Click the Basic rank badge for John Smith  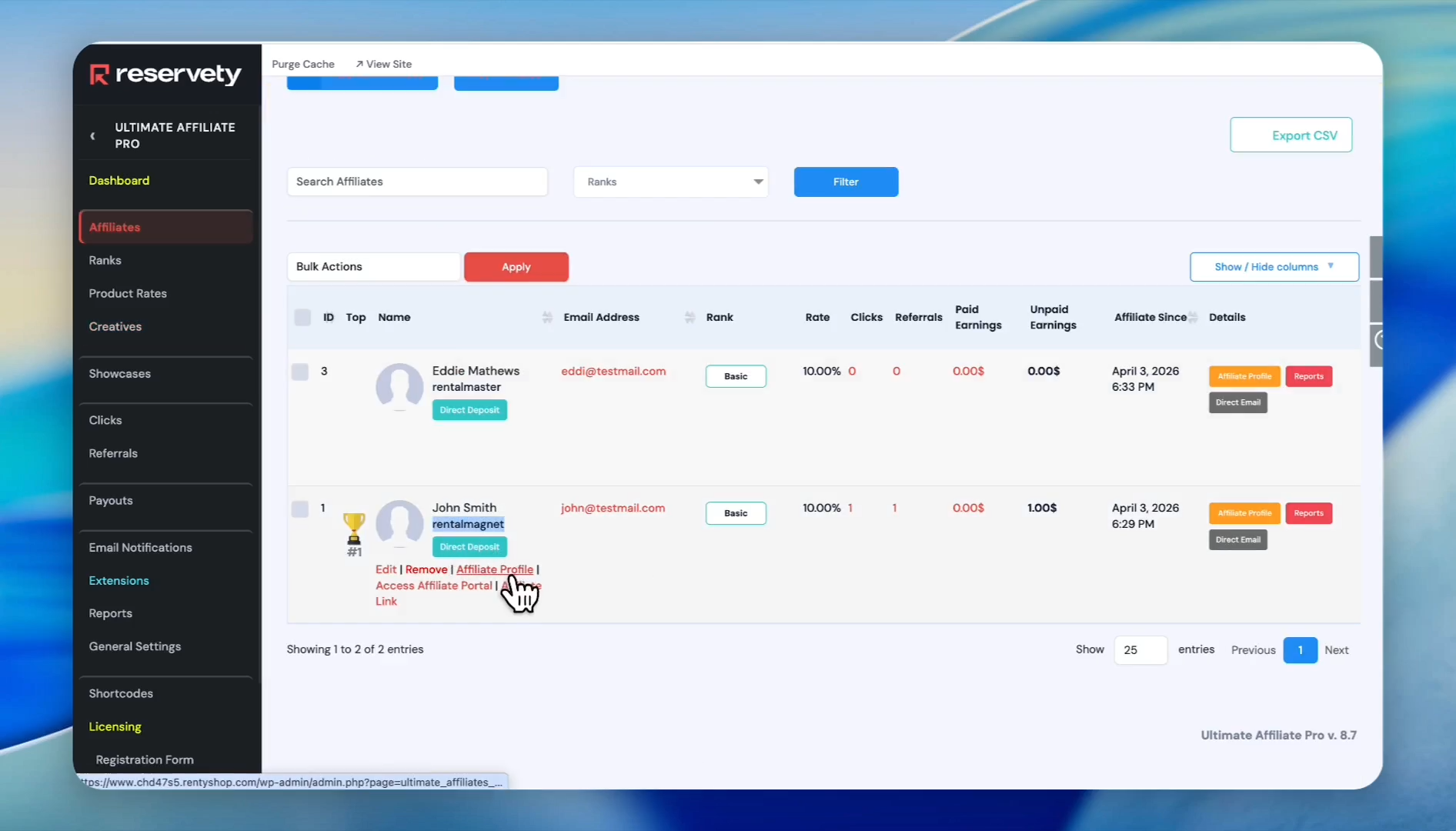click(736, 513)
